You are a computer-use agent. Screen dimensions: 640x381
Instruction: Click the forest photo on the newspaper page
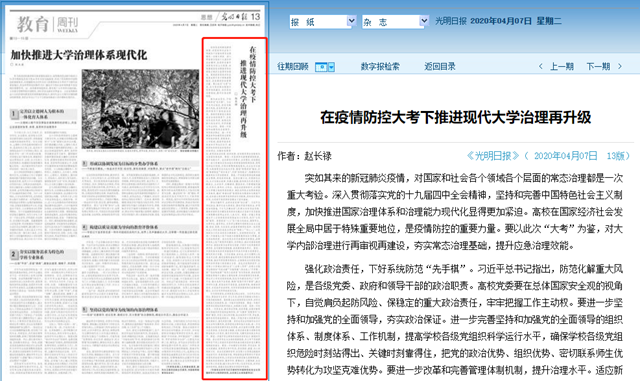click(x=140, y=109)
